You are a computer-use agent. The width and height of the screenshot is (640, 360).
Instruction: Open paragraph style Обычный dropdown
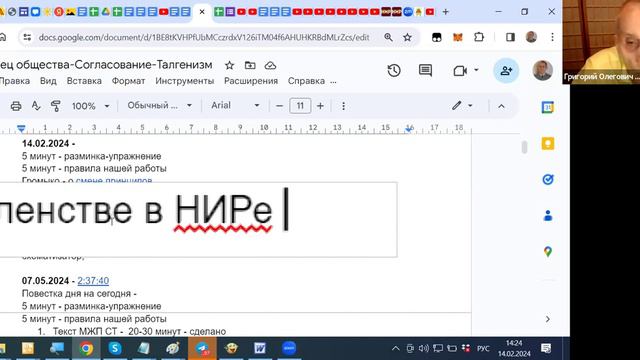tap(159, 106)
